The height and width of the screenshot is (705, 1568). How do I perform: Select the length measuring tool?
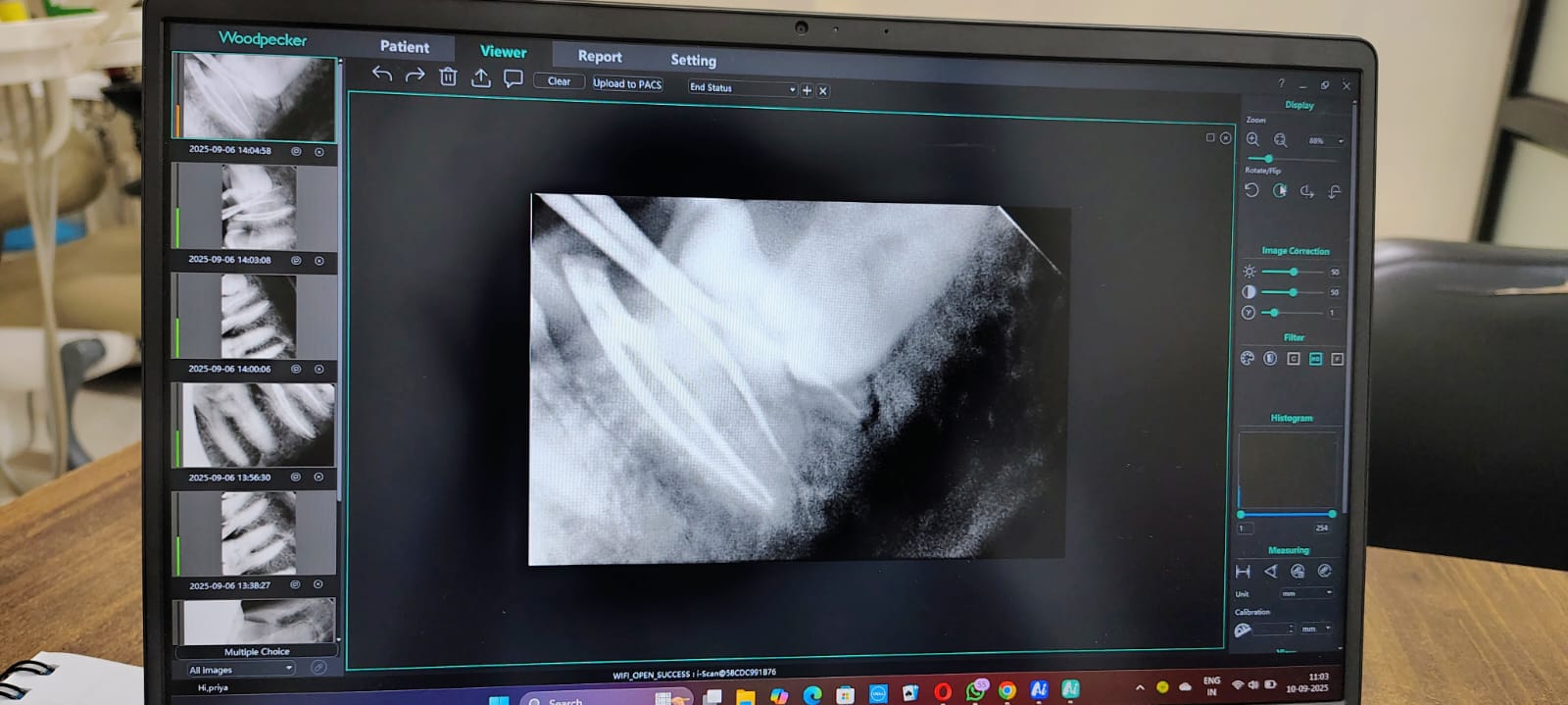[x=1243, y=571]
